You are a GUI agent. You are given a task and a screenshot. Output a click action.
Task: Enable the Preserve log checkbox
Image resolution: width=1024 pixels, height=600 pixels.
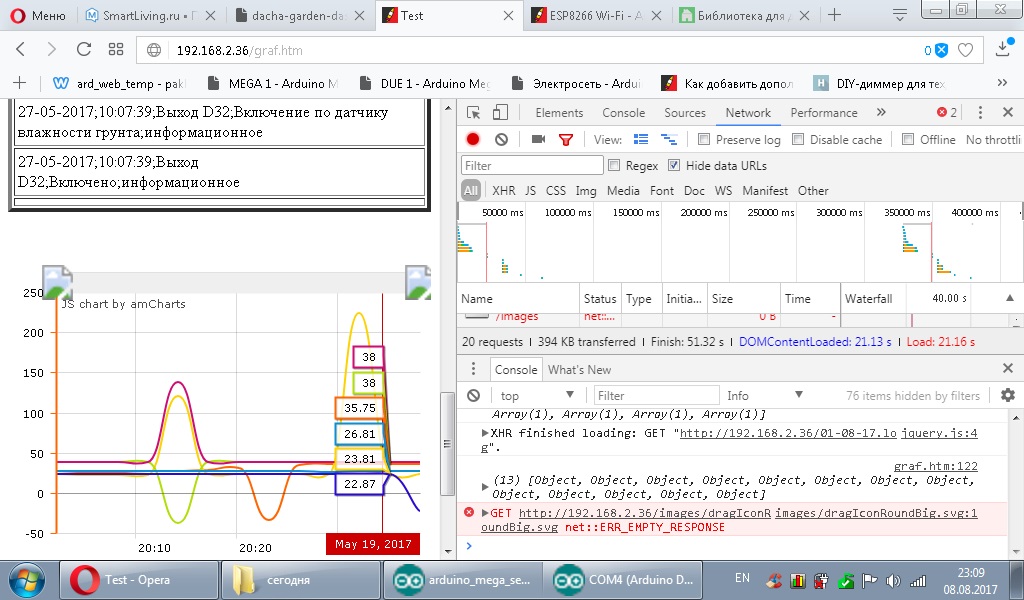705,140
